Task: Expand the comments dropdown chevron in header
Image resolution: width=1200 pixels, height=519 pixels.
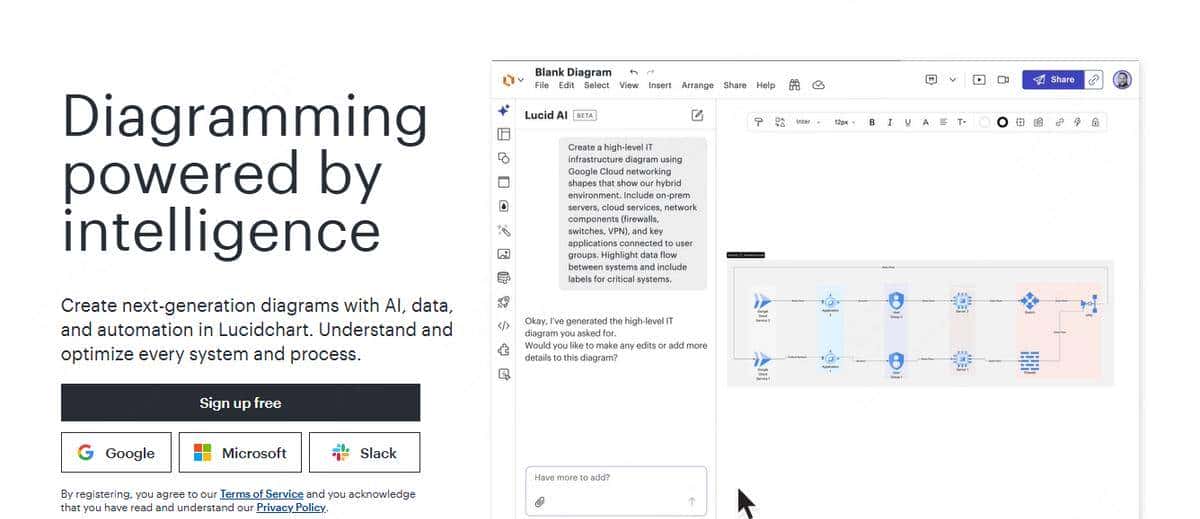Action: [x=953, y=80]
